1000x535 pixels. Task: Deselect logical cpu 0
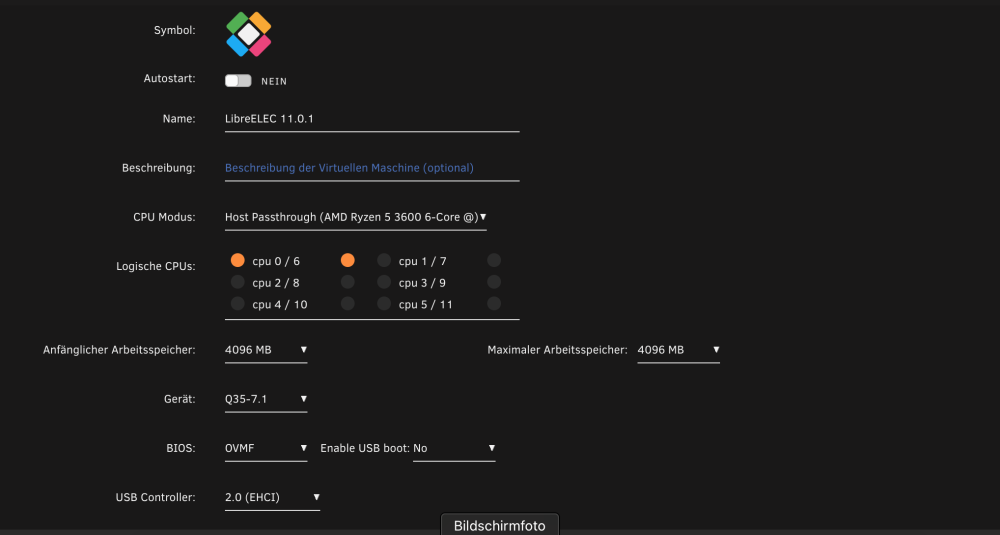tap(238, 260)
